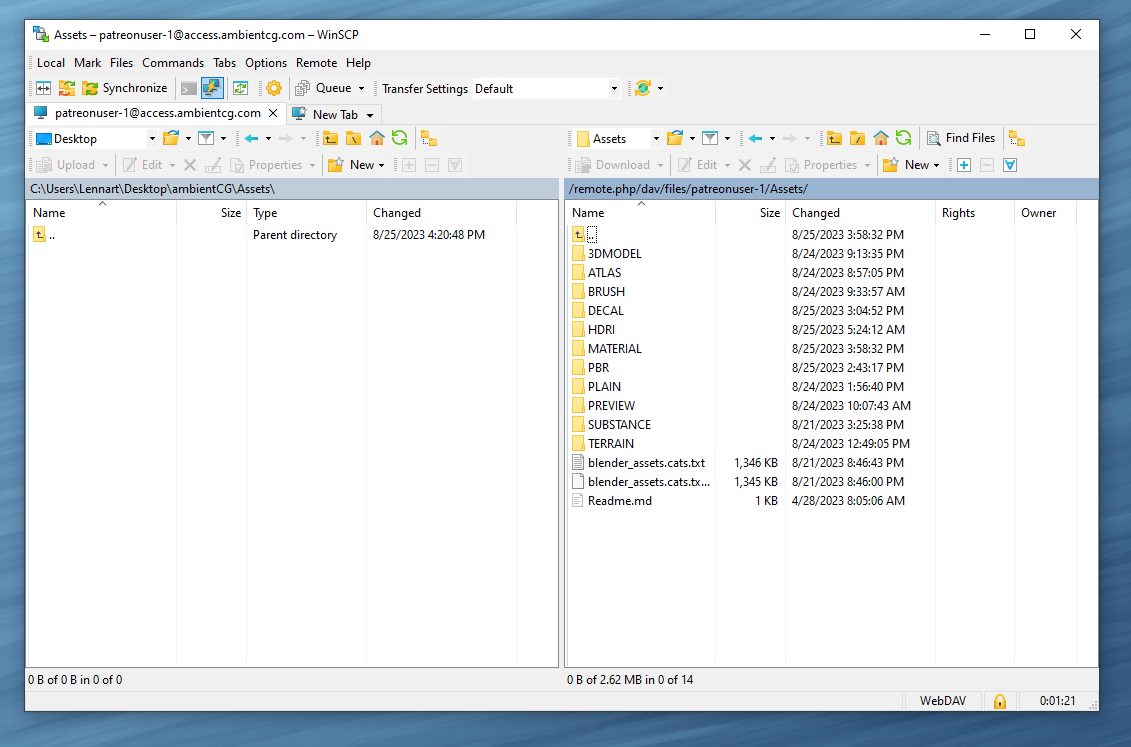Click the Synchronize Browsing icon in the top toolbar
The height and width of the screenshot is (747, 1131).
[x=66, y=88]
